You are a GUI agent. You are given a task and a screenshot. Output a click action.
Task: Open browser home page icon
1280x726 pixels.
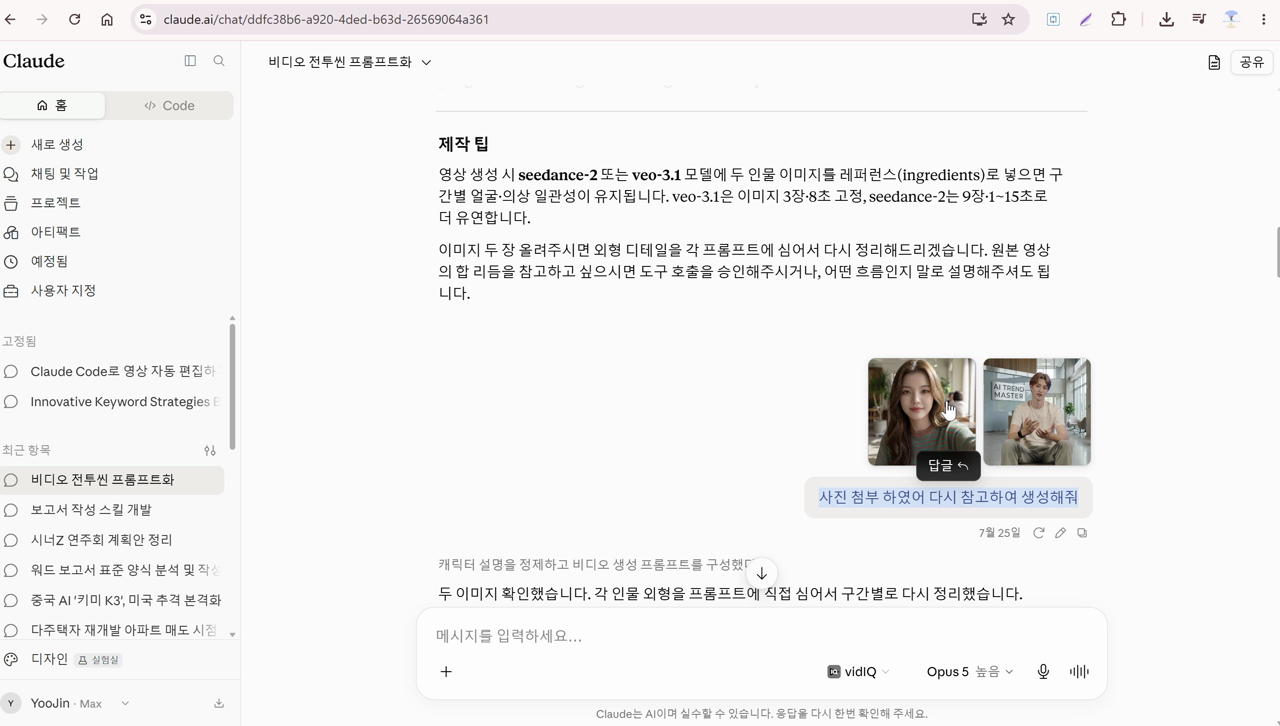(x=107, y=19)
